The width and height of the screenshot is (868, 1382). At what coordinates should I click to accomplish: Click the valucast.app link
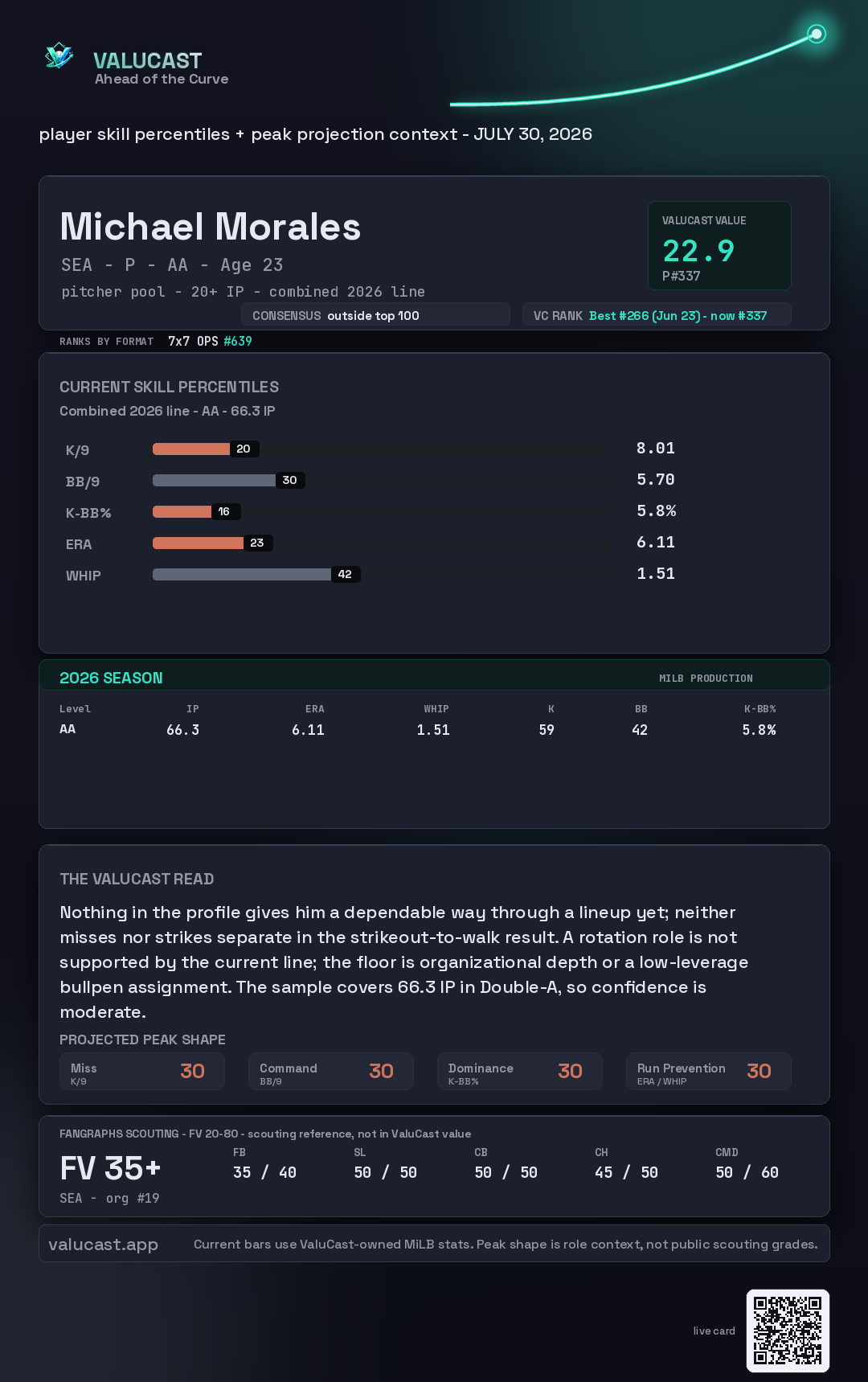pyautogui.click(x=103, y=1244)
